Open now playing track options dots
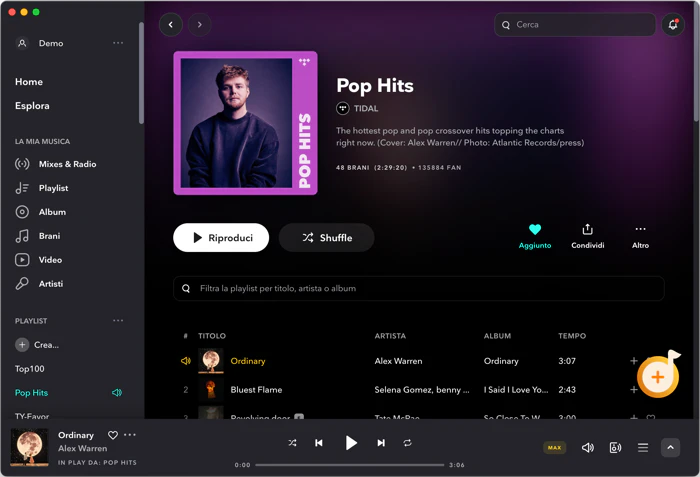Screen dimensions: 700x477 tap(129, 435)
